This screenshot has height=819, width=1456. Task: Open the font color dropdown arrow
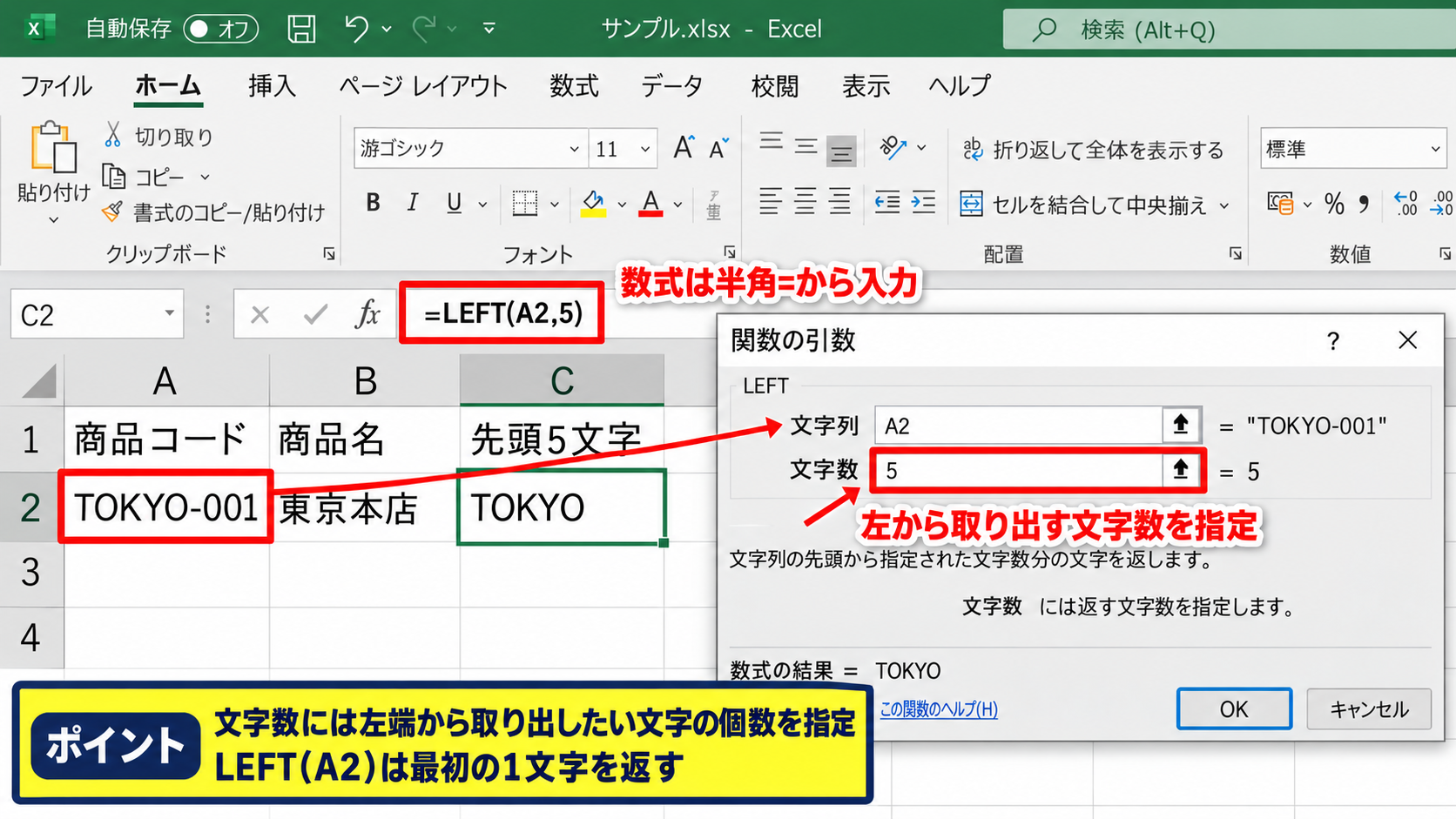point(677,205)
